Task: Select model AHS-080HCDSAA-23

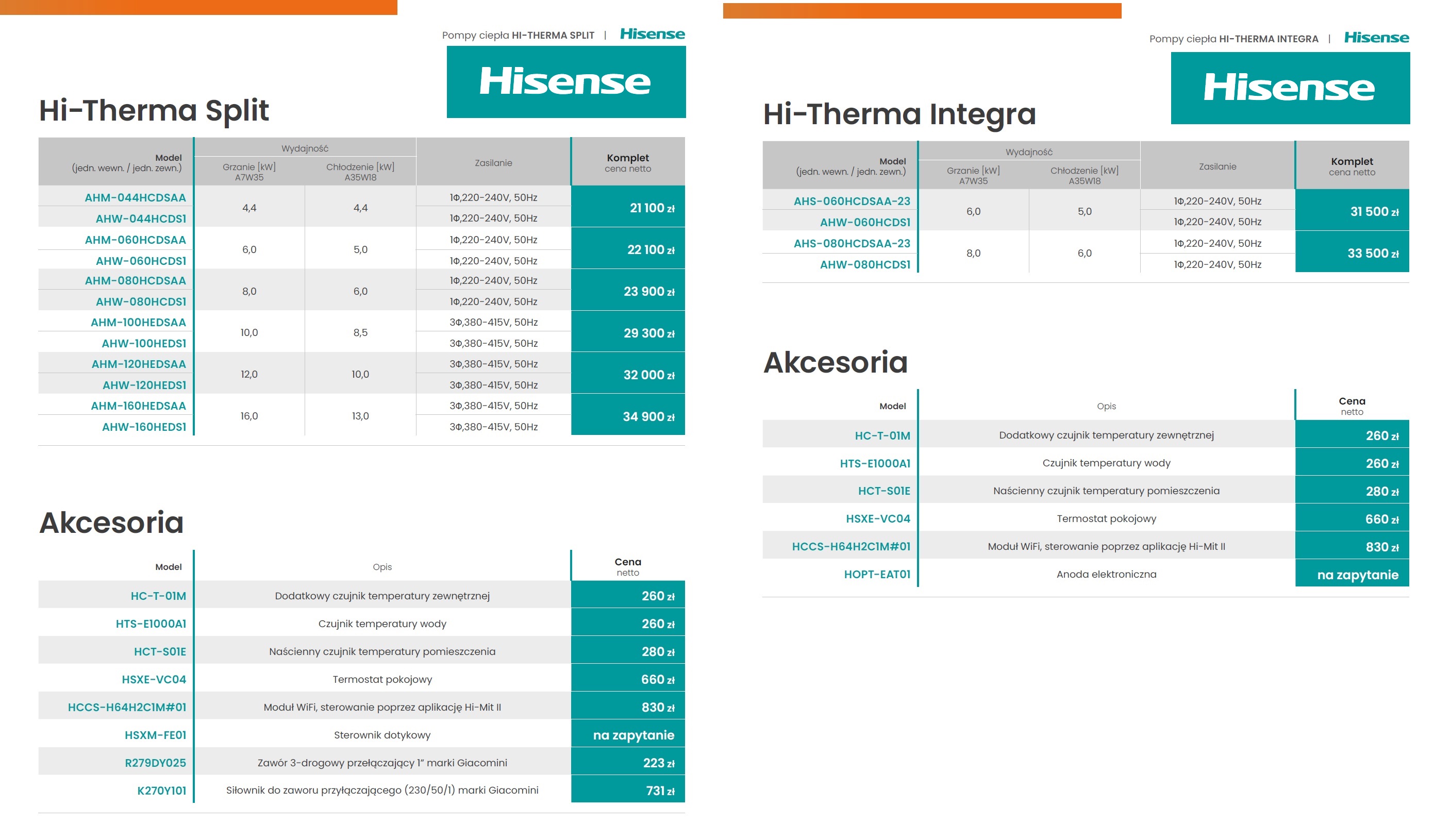Action: (852, 244)
